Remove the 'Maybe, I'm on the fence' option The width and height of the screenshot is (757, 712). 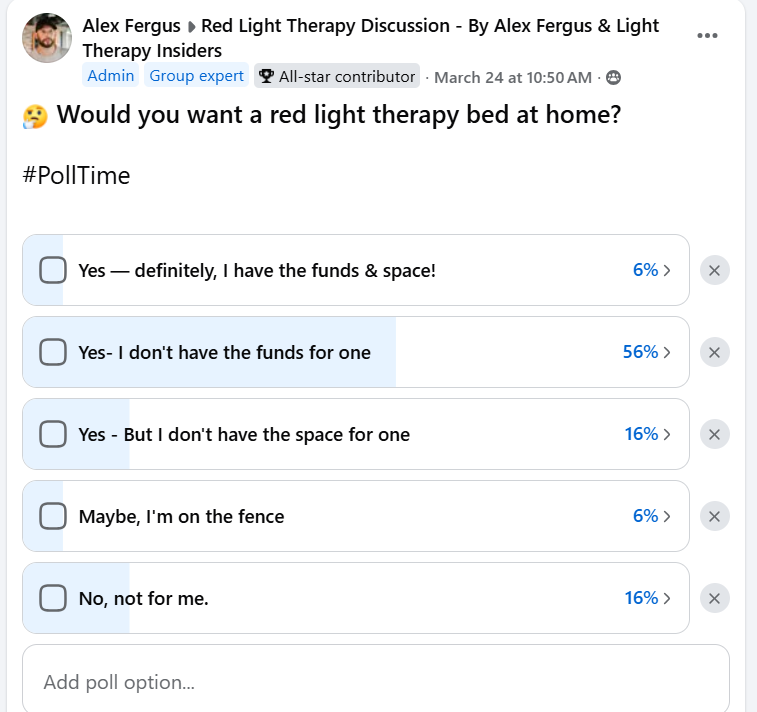714,516
